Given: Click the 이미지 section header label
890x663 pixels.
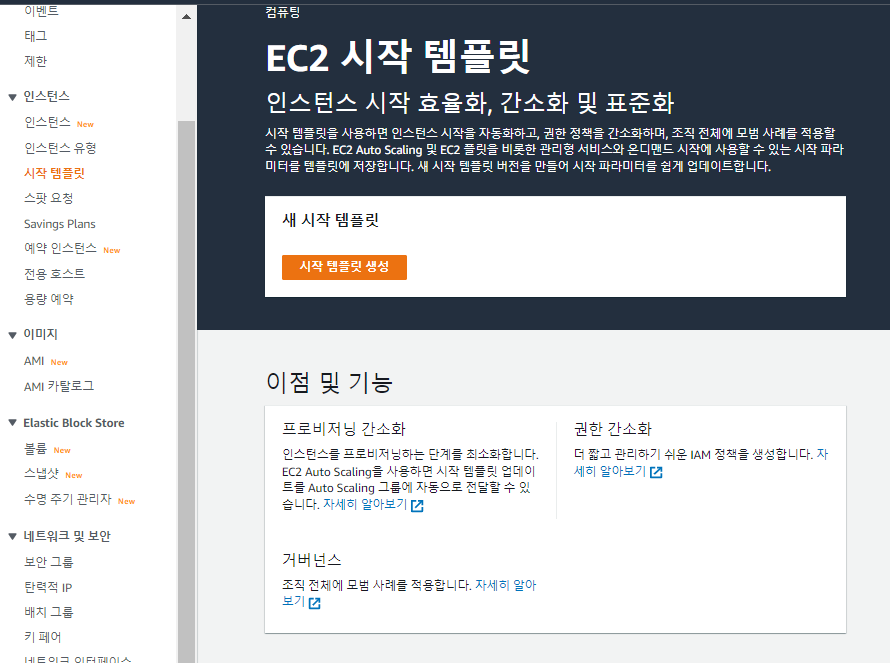Looking at the screenshot, I should tap(40, 334).
